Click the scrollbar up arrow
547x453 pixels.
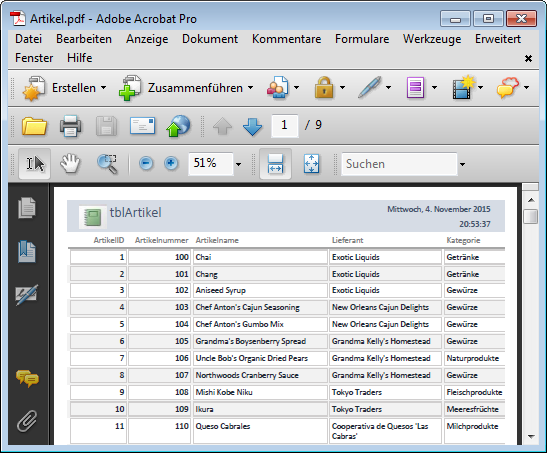tap(531, 200)
